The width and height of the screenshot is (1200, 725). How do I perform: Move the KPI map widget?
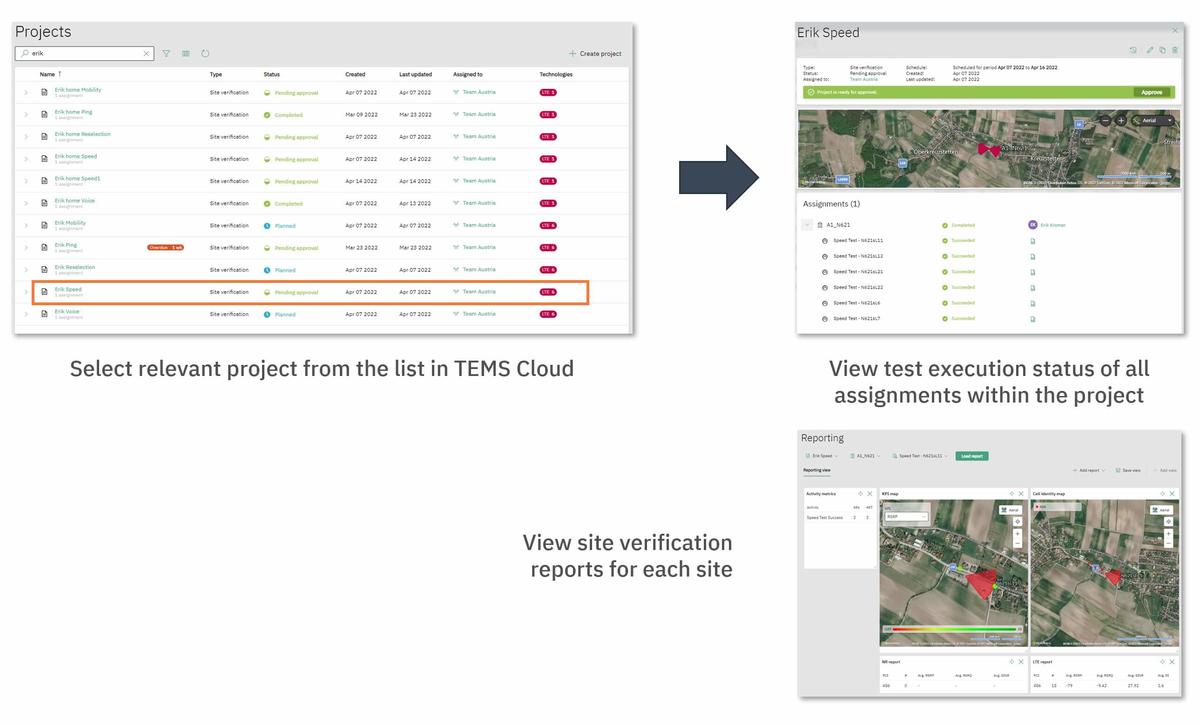1012,494
